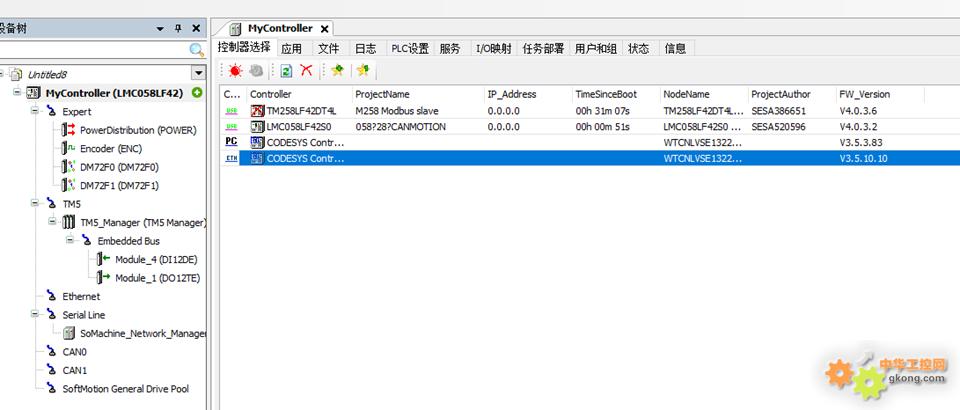The height and width of the screenshot is (410, 960).
Task: Switch to the 应用 tab
Action: (291, 49)
